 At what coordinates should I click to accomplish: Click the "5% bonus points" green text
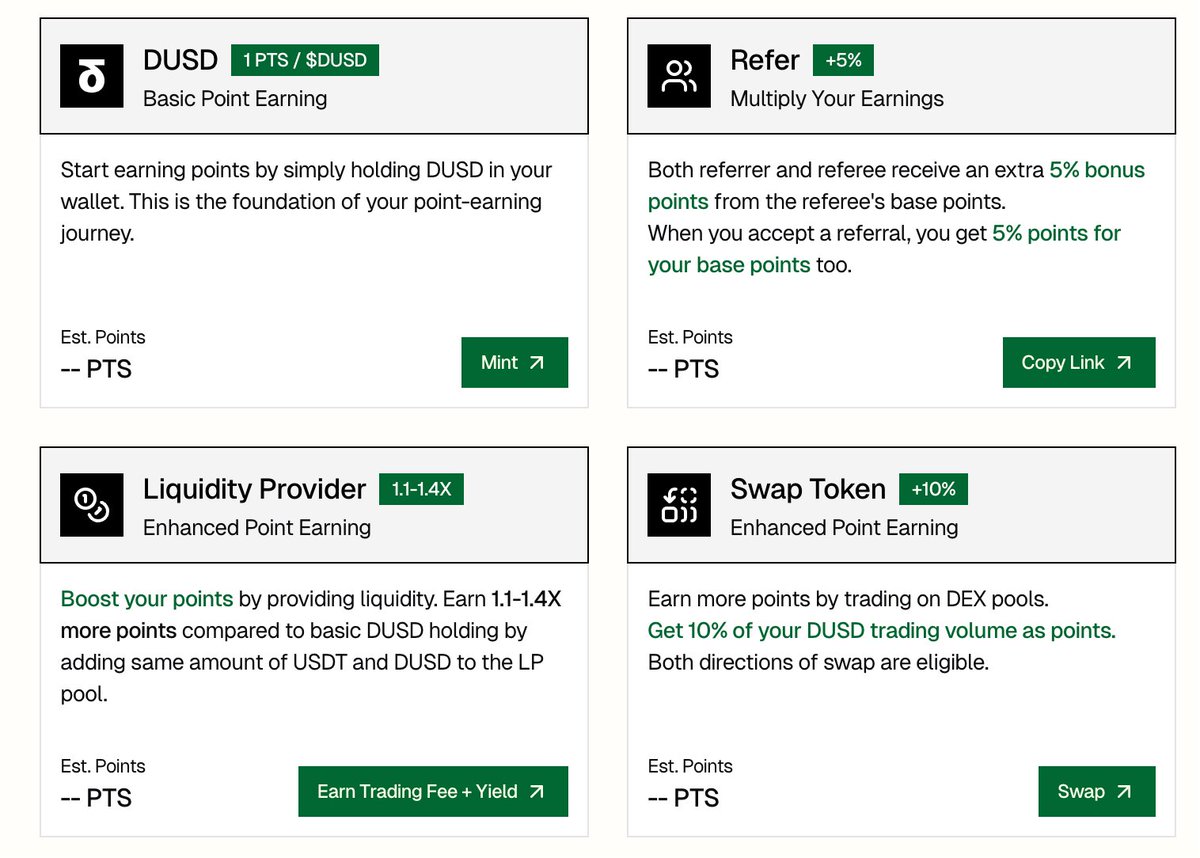coord(1097,170)
